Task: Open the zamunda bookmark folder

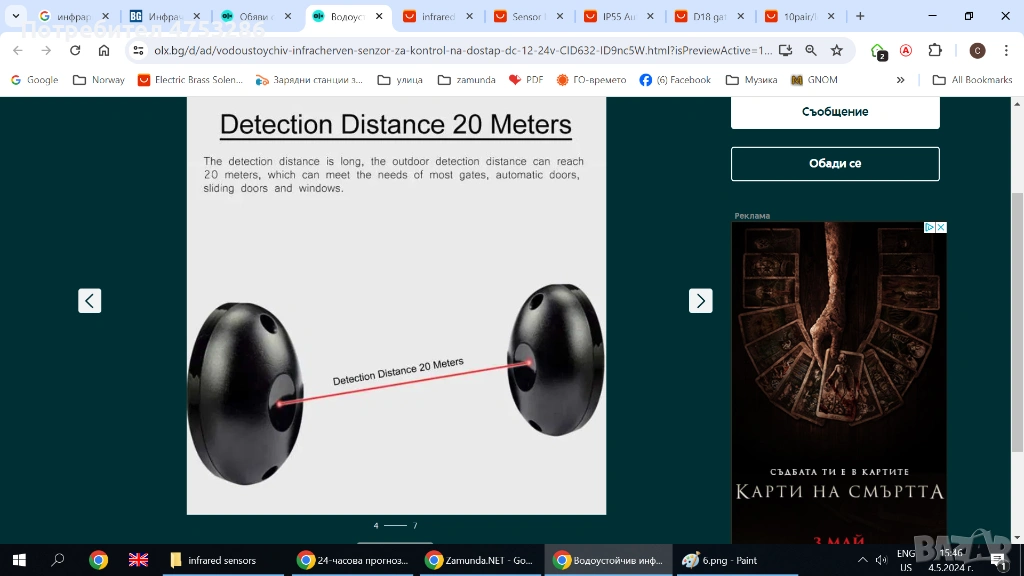Action: pyautogui.click(x=466, y=80)
